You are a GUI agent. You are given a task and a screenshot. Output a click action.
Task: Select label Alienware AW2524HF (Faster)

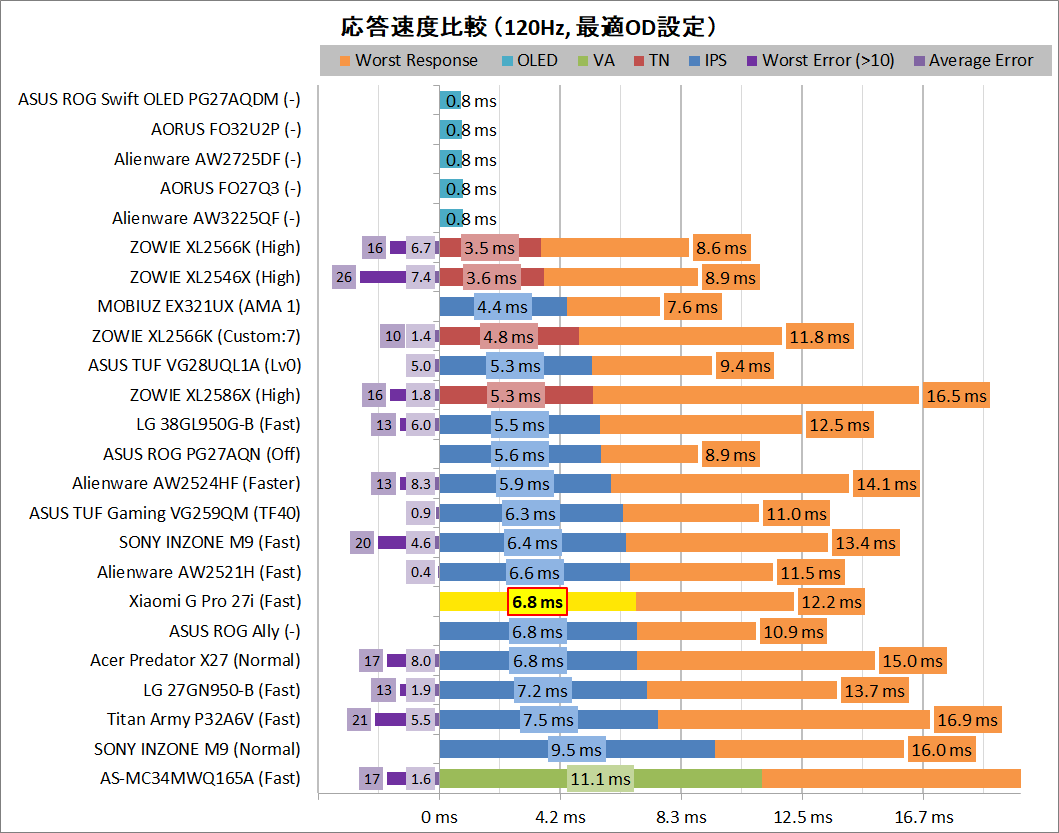coord(186,483)
